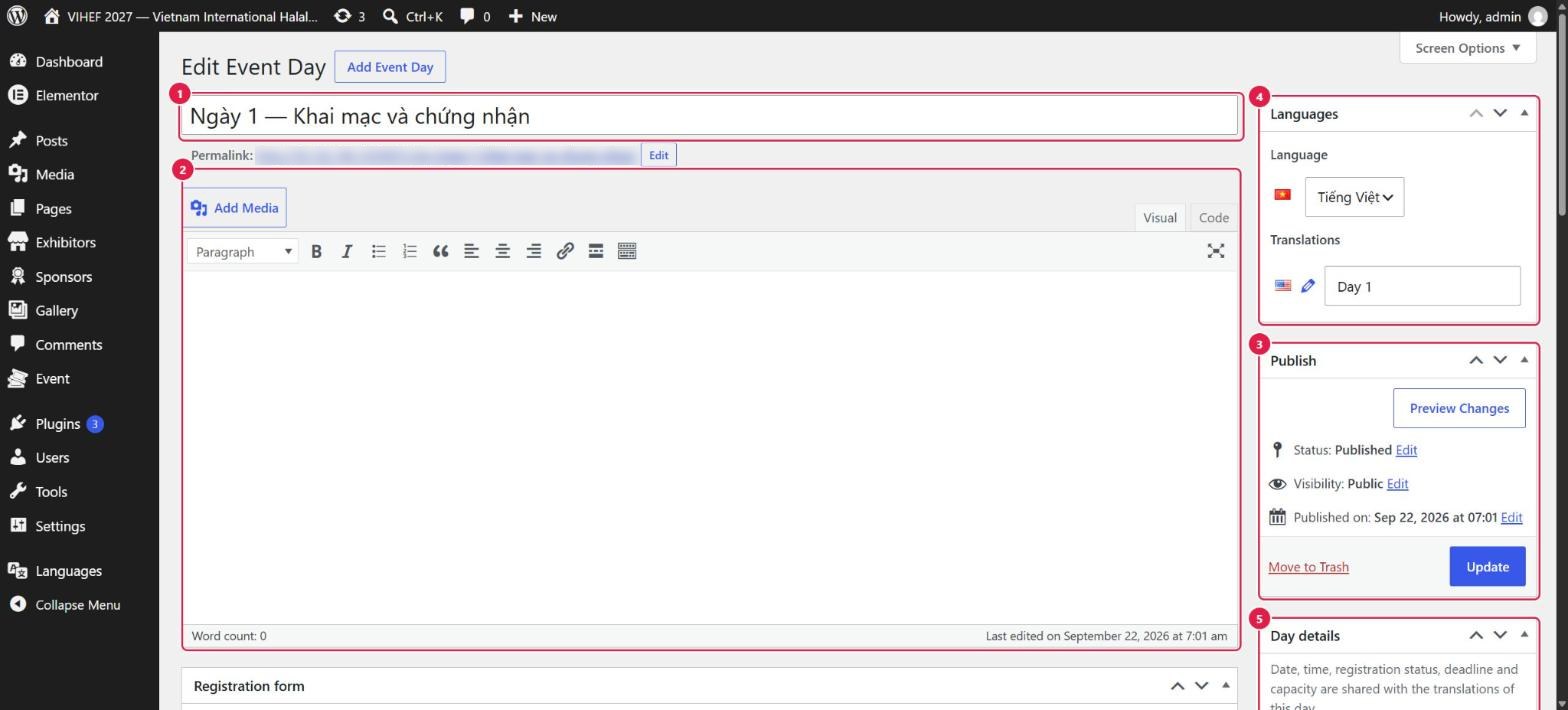This screenshot has height=710, width=1568.
Task: Open Elementor from the sidebar
Action: coord(66,96)
